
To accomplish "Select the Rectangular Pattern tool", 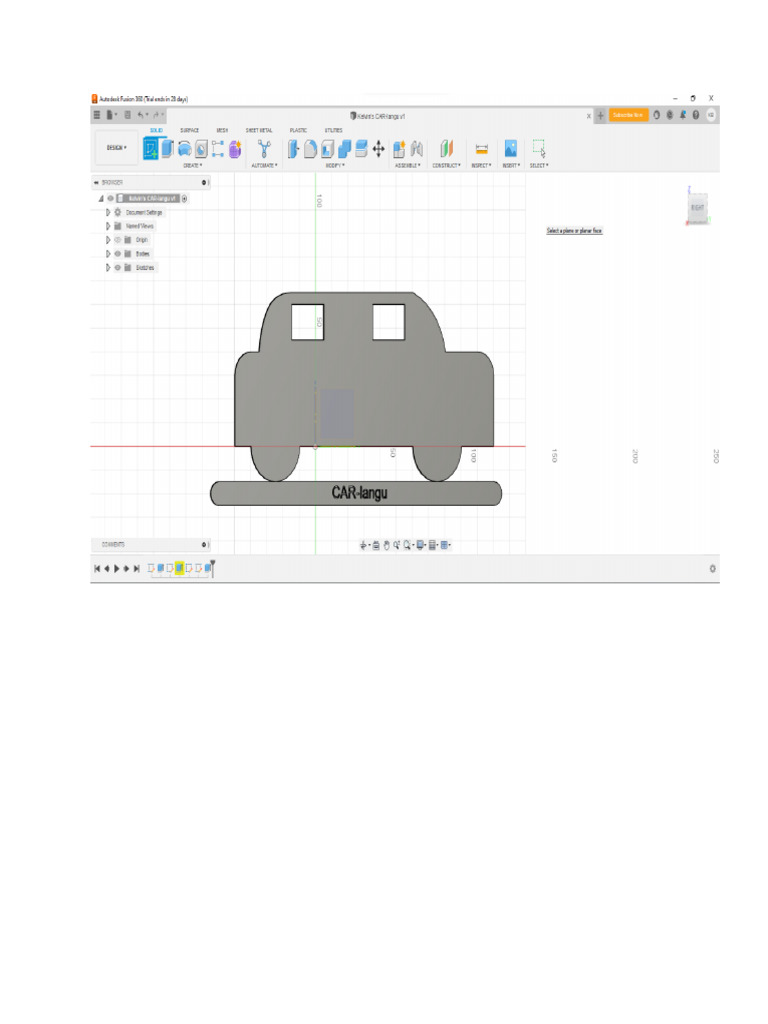I will click(217, 149).
